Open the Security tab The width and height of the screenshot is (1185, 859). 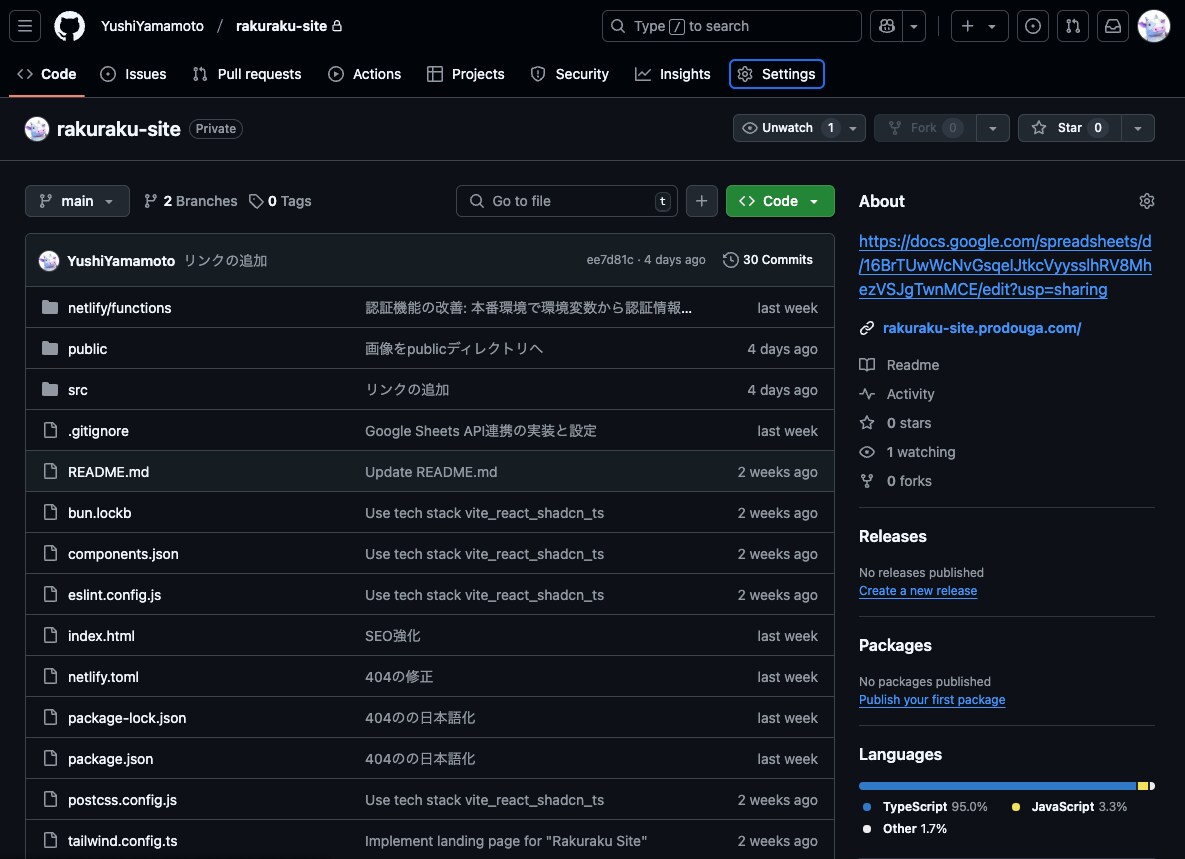(x=571, y=74)
